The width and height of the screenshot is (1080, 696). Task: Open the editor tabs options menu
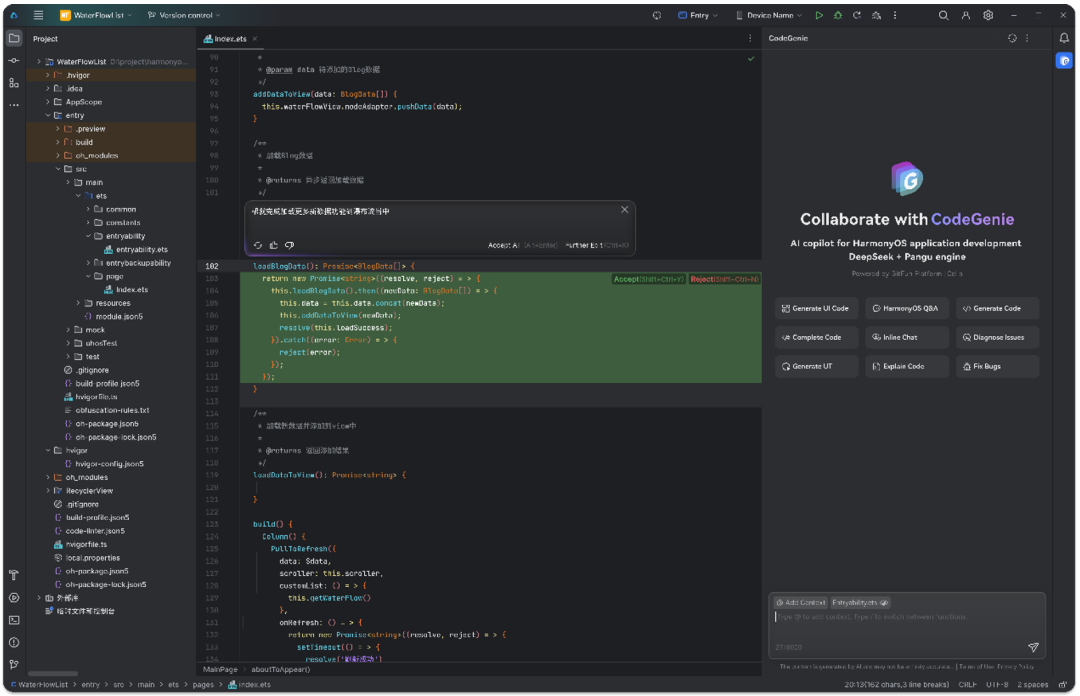point(750,39)
